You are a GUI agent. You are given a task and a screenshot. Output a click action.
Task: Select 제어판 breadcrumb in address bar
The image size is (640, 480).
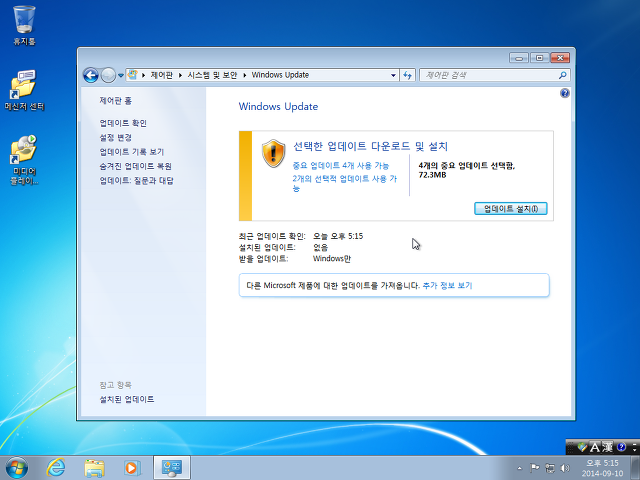point(162,75)
